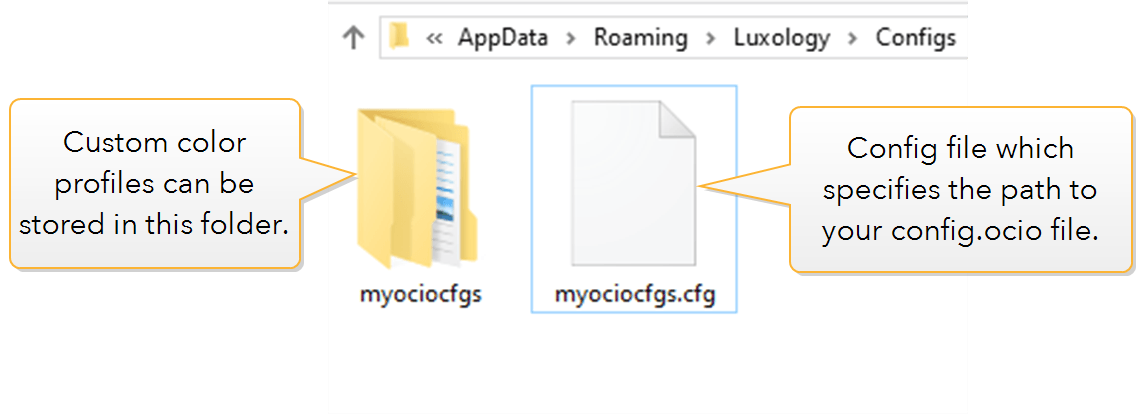Click the 'Config file which specifies' callout box
The height and width of the screenshot is (414, 1146).
[x=961, y=190]
